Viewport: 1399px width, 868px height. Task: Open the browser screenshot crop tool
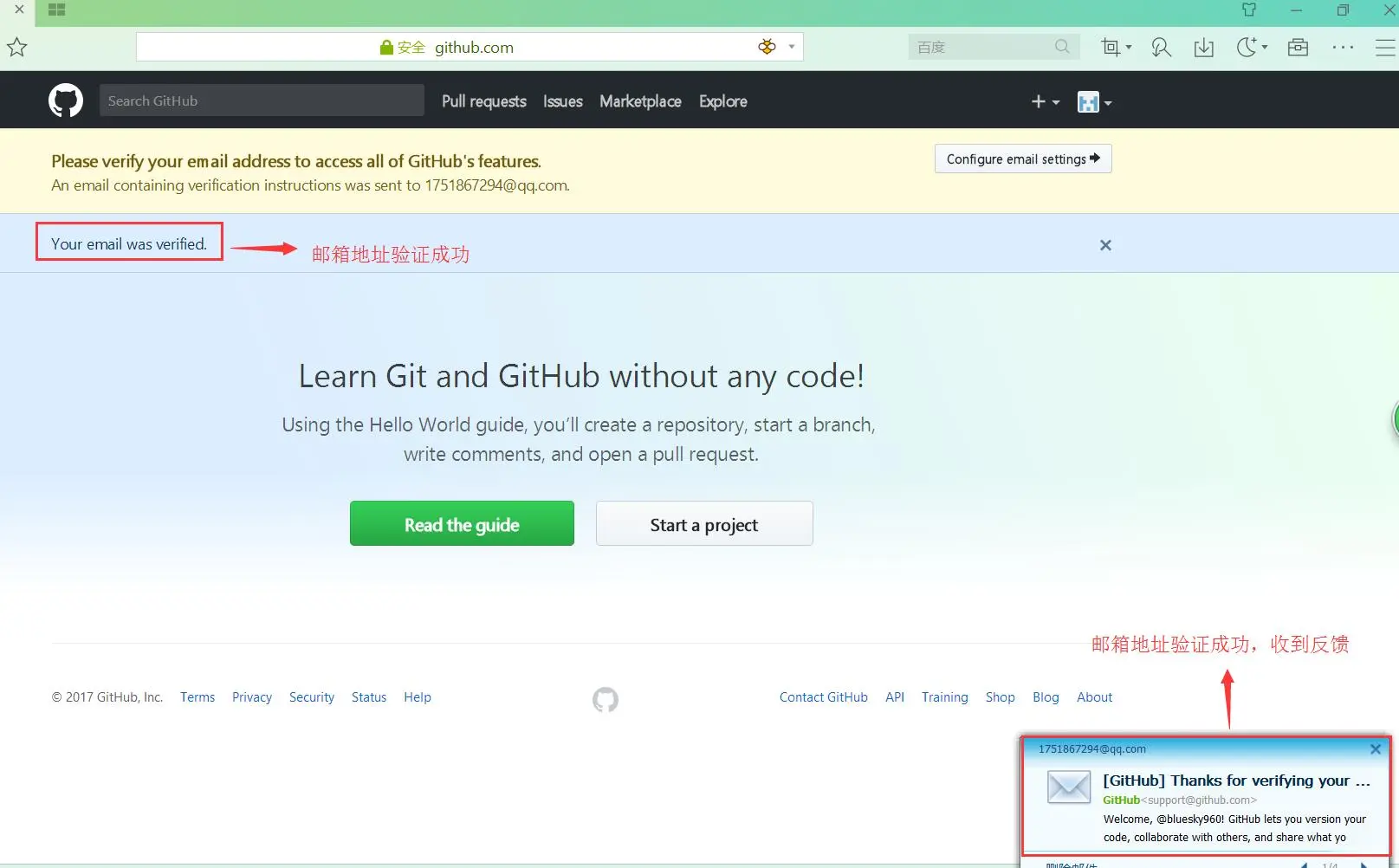(1110, 47)
